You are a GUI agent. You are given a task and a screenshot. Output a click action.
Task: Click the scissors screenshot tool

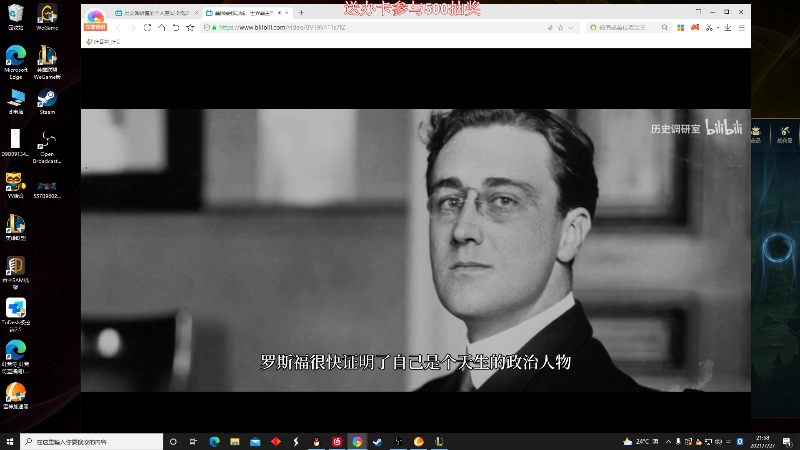[x=709, y=28]
